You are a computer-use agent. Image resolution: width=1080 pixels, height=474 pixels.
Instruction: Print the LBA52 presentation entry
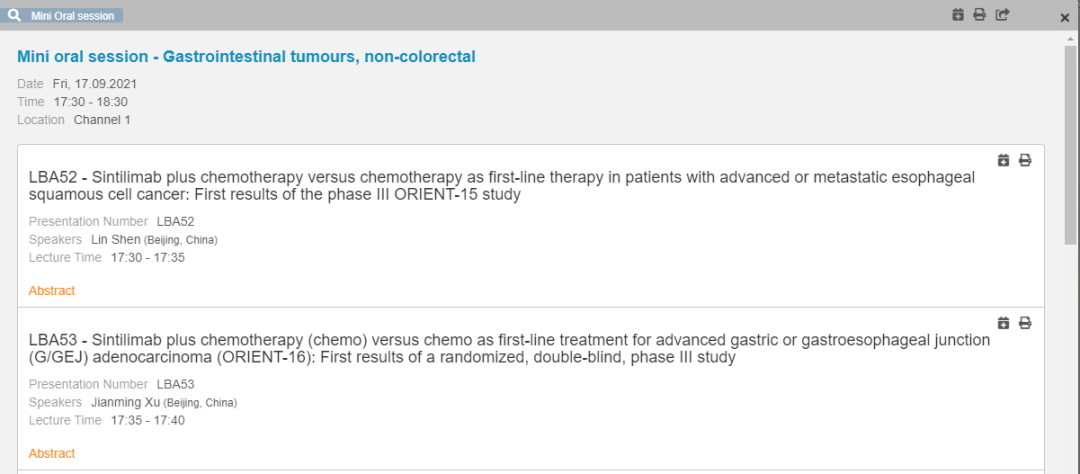[1025, 161]
